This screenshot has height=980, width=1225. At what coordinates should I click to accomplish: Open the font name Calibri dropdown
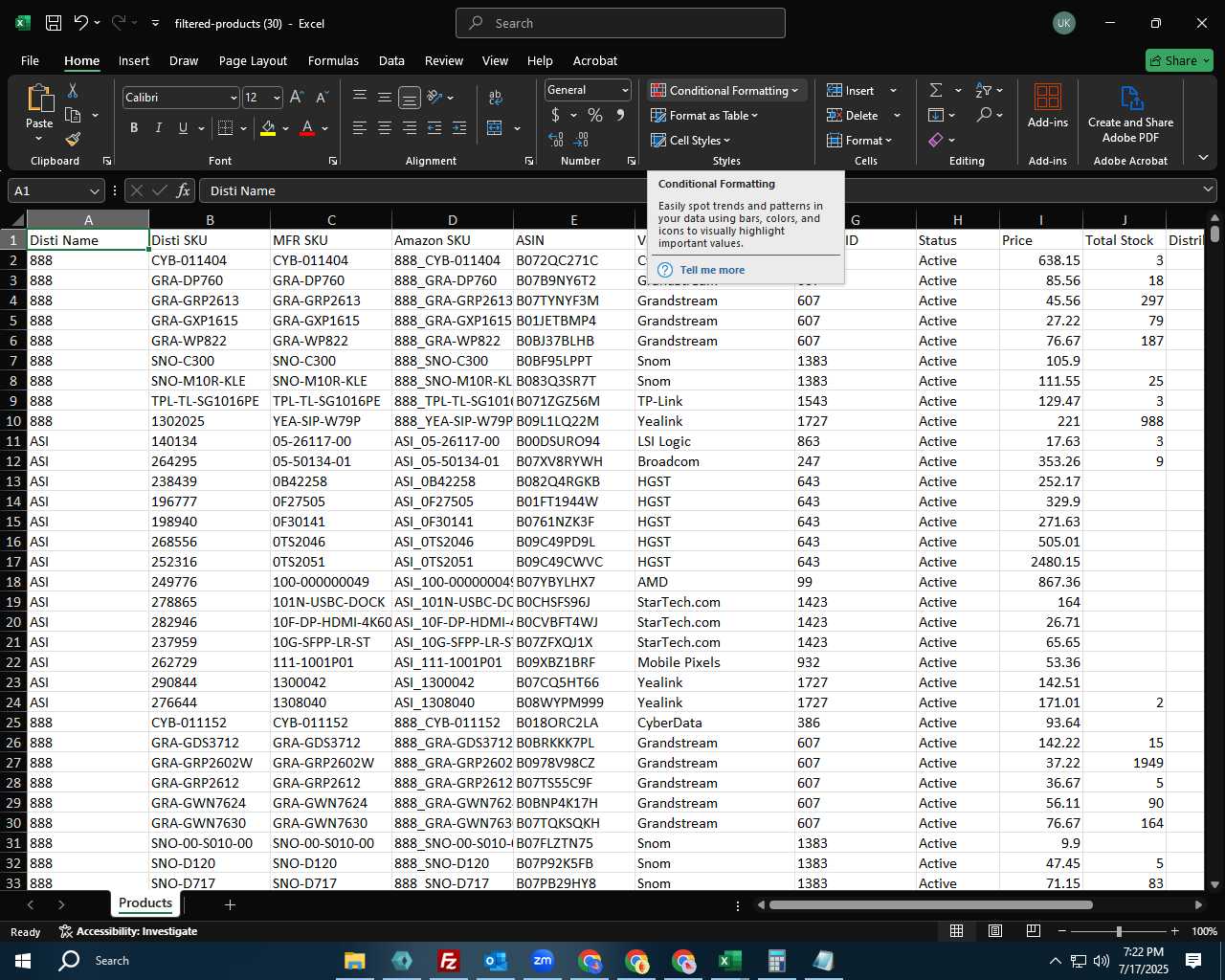tap(234, 98)
